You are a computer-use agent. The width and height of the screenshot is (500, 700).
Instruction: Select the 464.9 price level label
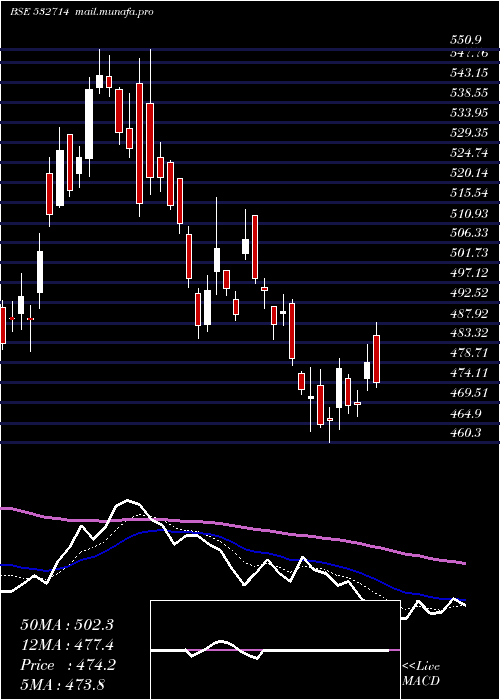[x=465, y=414]
